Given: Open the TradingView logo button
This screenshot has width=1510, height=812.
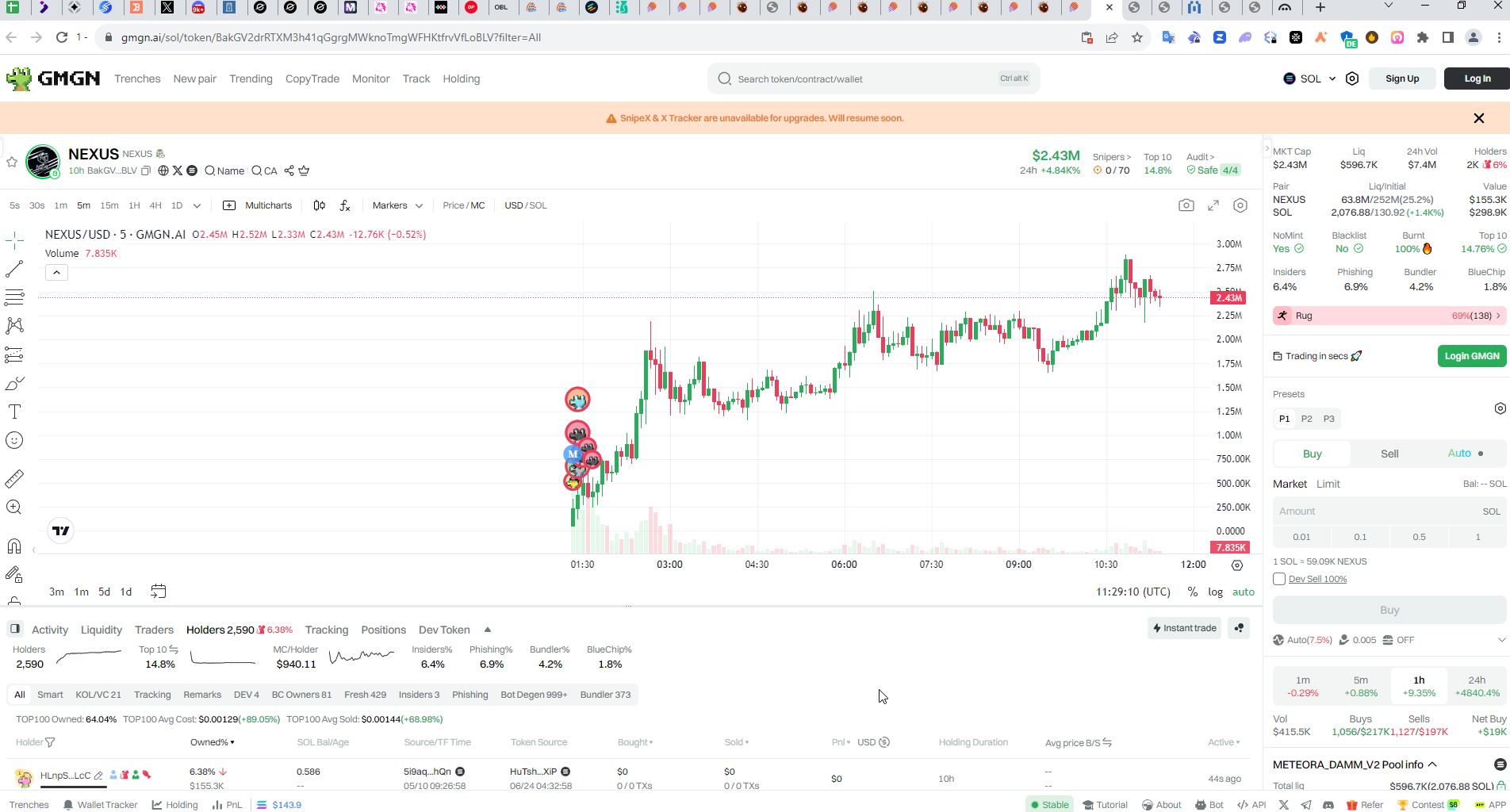Looking at the screenshot, I should coord(61,530).
